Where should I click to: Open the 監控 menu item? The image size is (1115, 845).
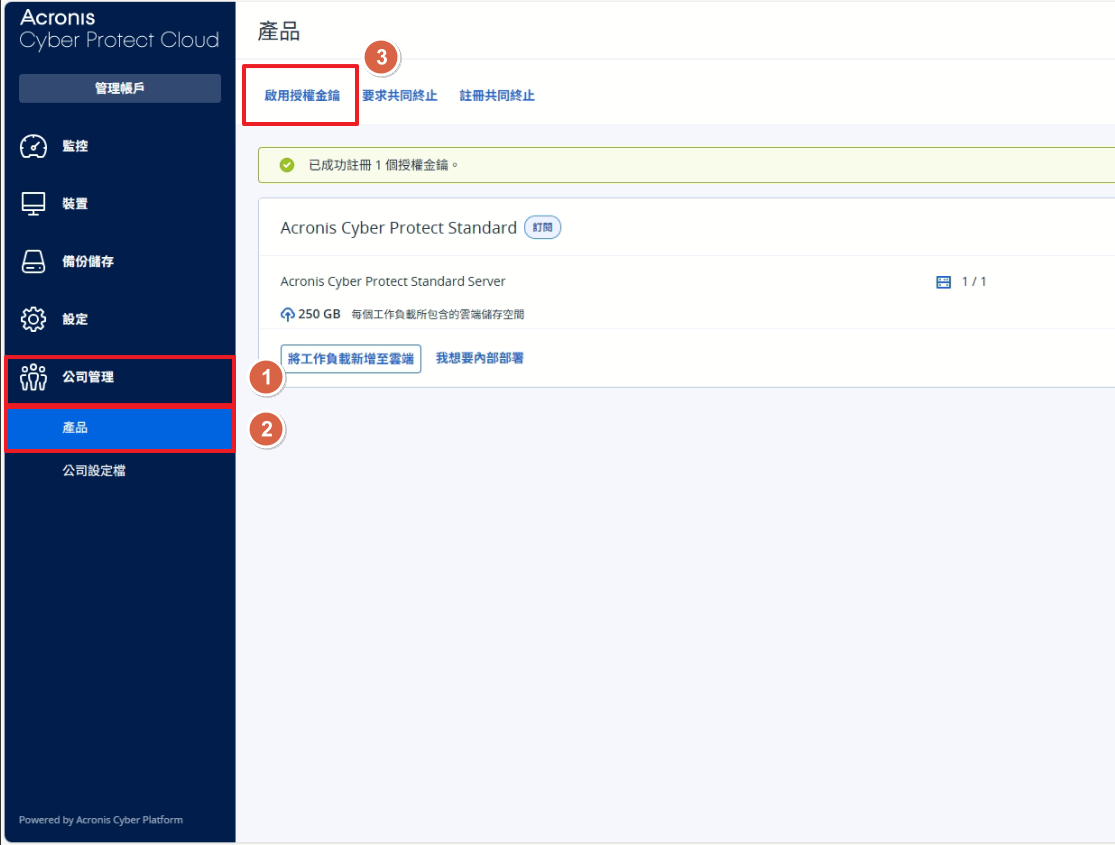pos(119,146)
